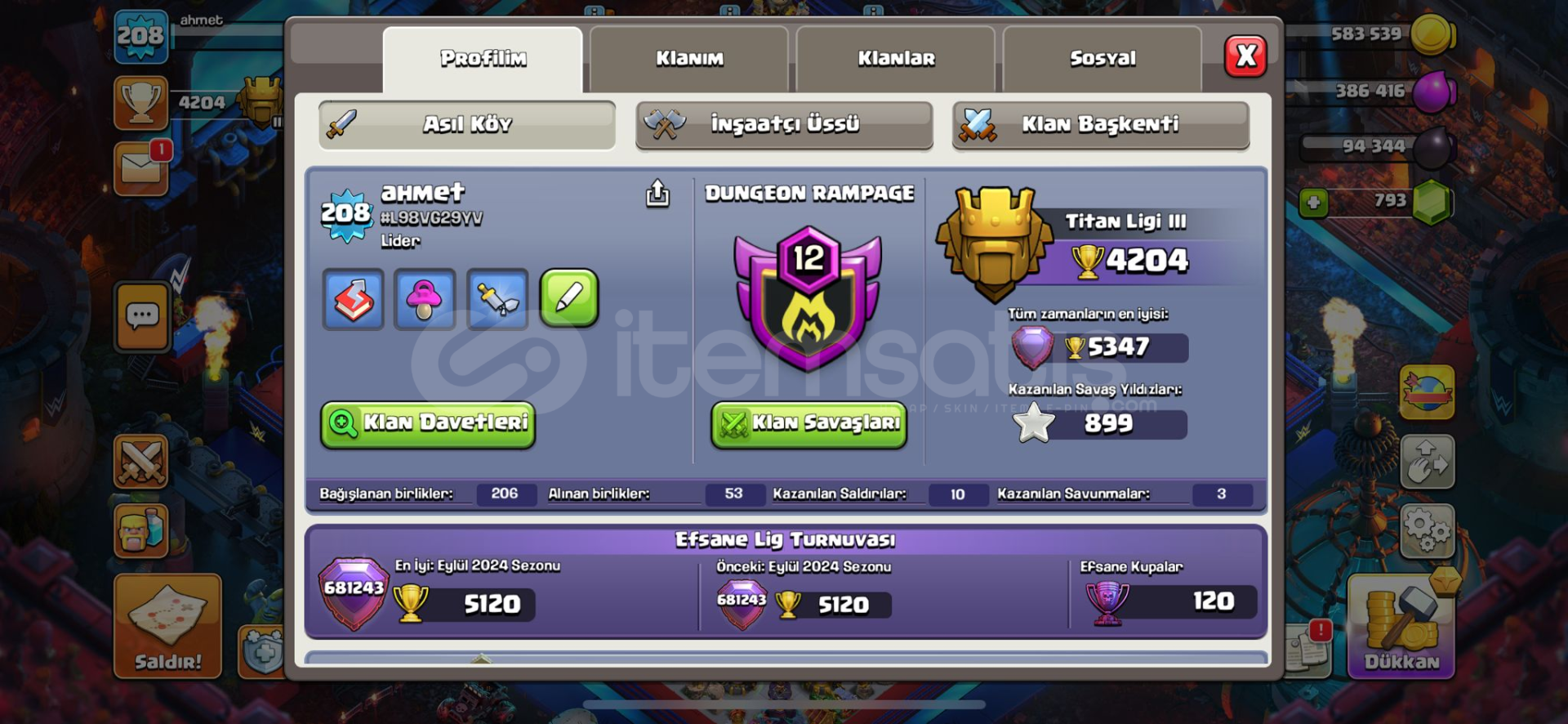Add gems with green plus icon

pyautogui.click(x=1313, y=202)
